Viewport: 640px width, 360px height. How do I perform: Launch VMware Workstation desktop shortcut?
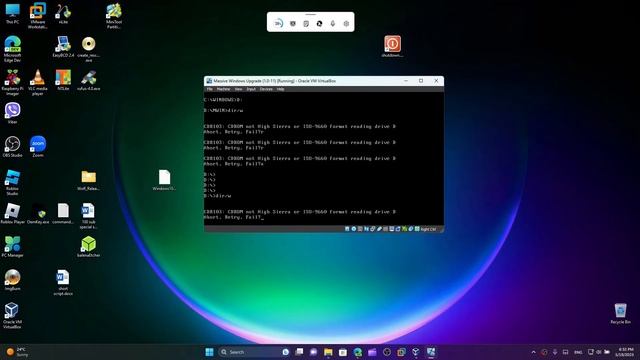click(x=38, y=16)
